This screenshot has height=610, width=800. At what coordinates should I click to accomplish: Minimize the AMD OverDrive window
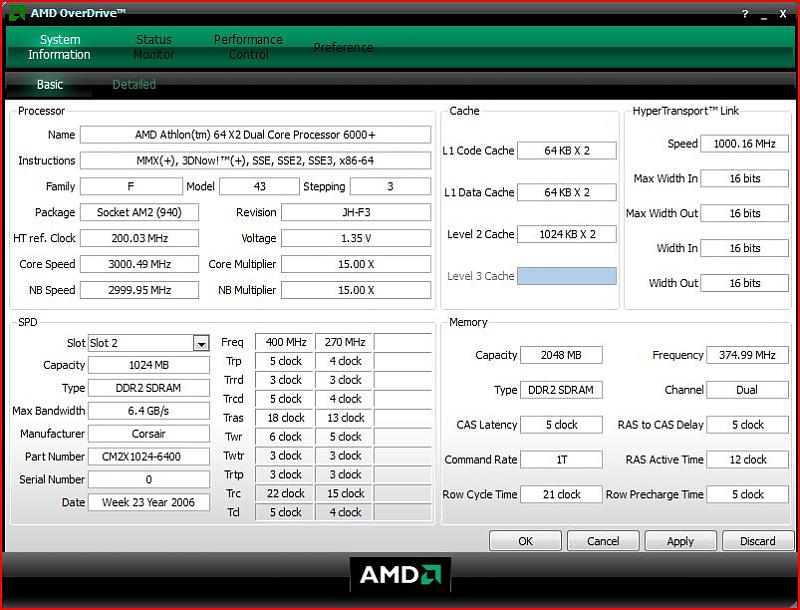pyautogui.click(x=764, y=15)
